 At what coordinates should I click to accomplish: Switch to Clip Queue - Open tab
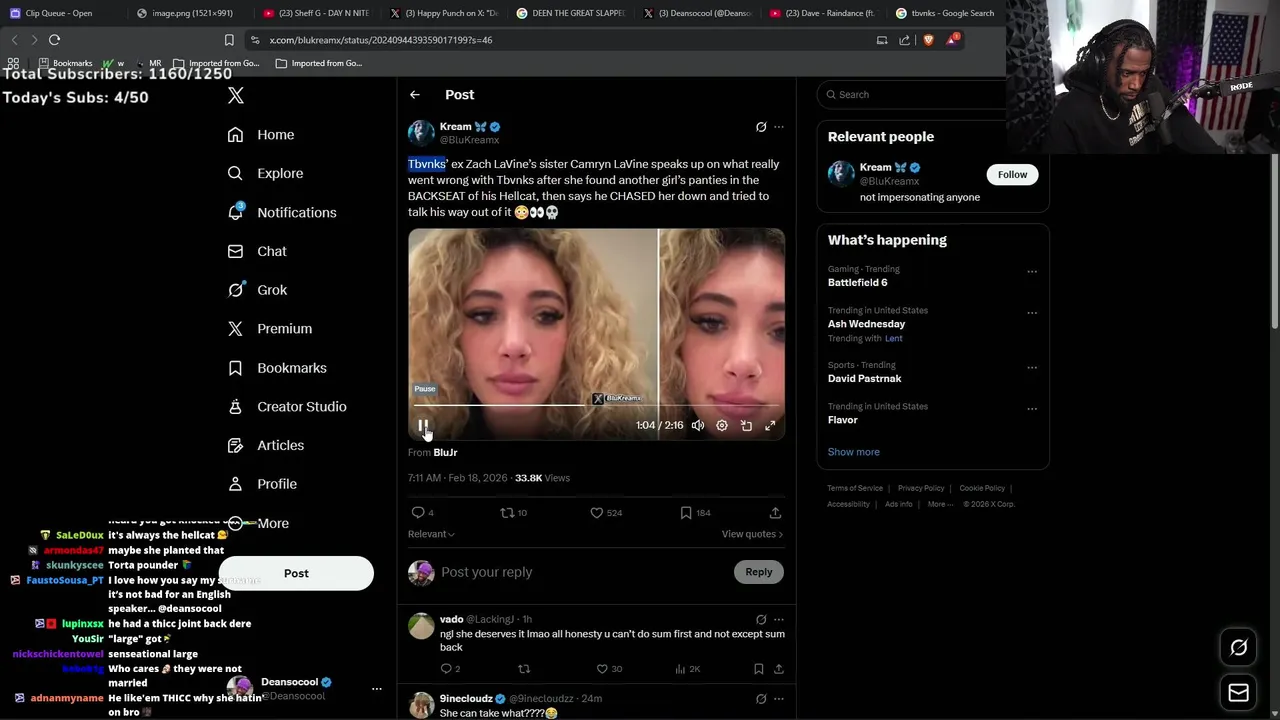[58, 13]
